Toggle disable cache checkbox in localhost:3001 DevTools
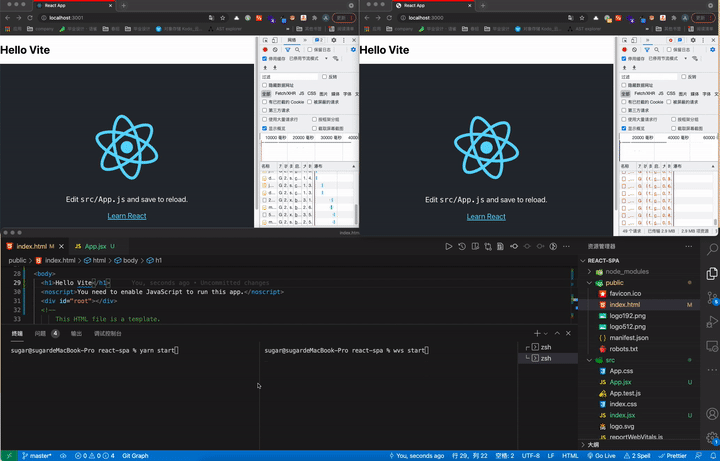 point(264,59)
